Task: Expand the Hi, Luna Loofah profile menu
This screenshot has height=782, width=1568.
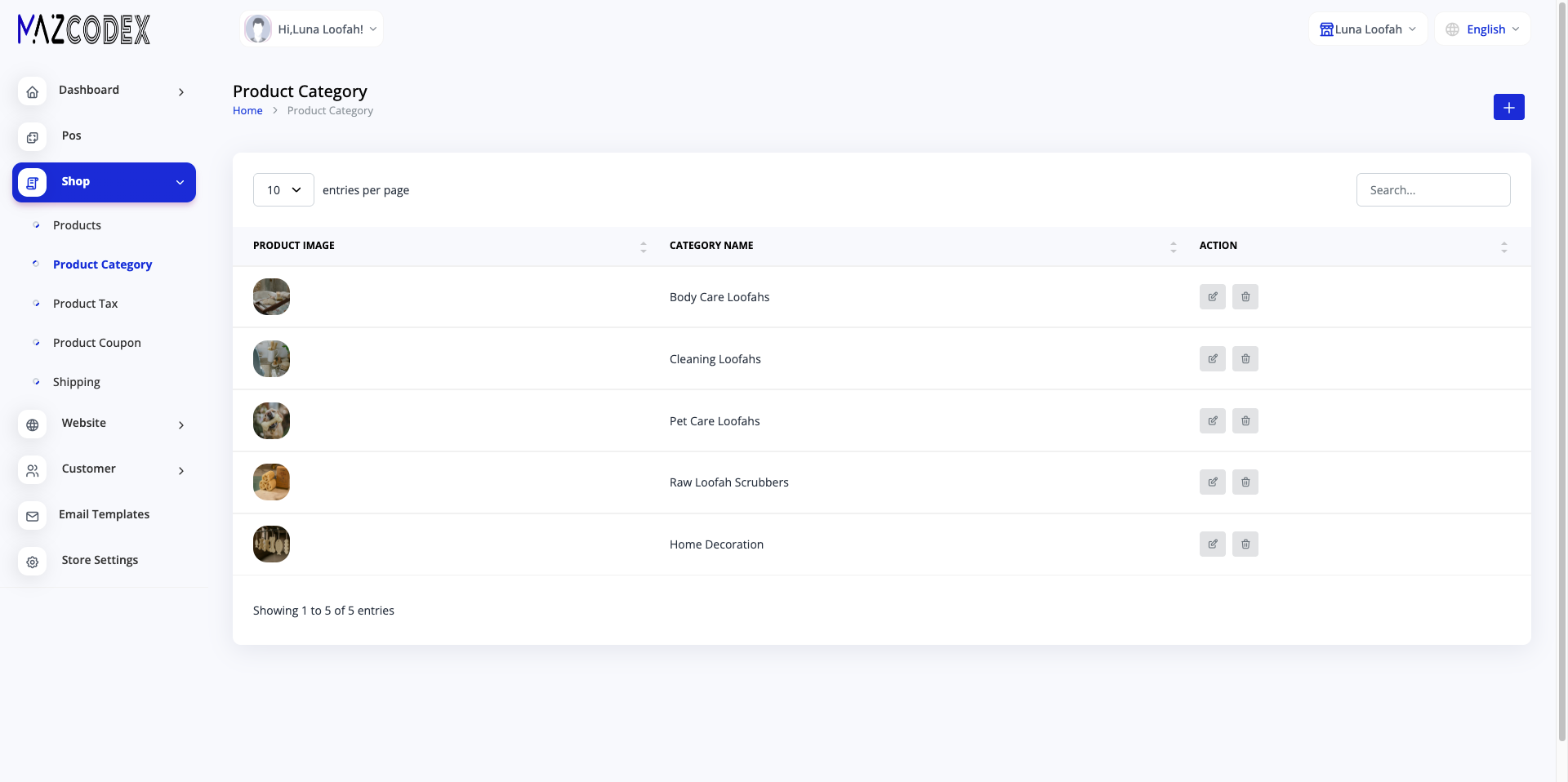Action: [x=312, y=29]
